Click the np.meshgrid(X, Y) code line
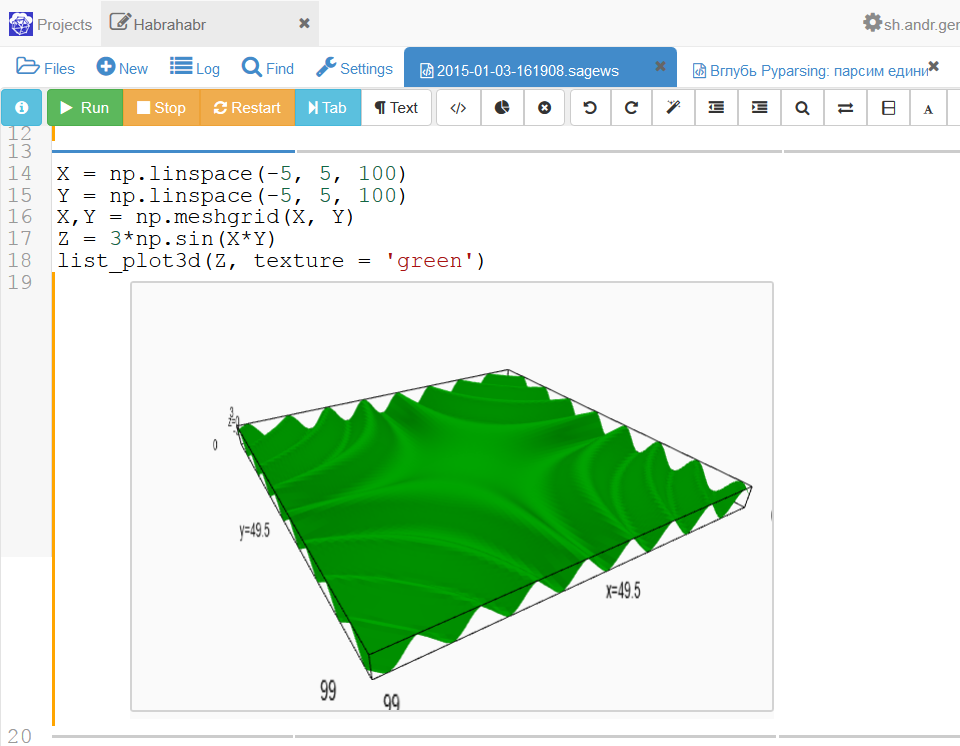Screen dimensions: 960x746 click(x=205, y=217)
